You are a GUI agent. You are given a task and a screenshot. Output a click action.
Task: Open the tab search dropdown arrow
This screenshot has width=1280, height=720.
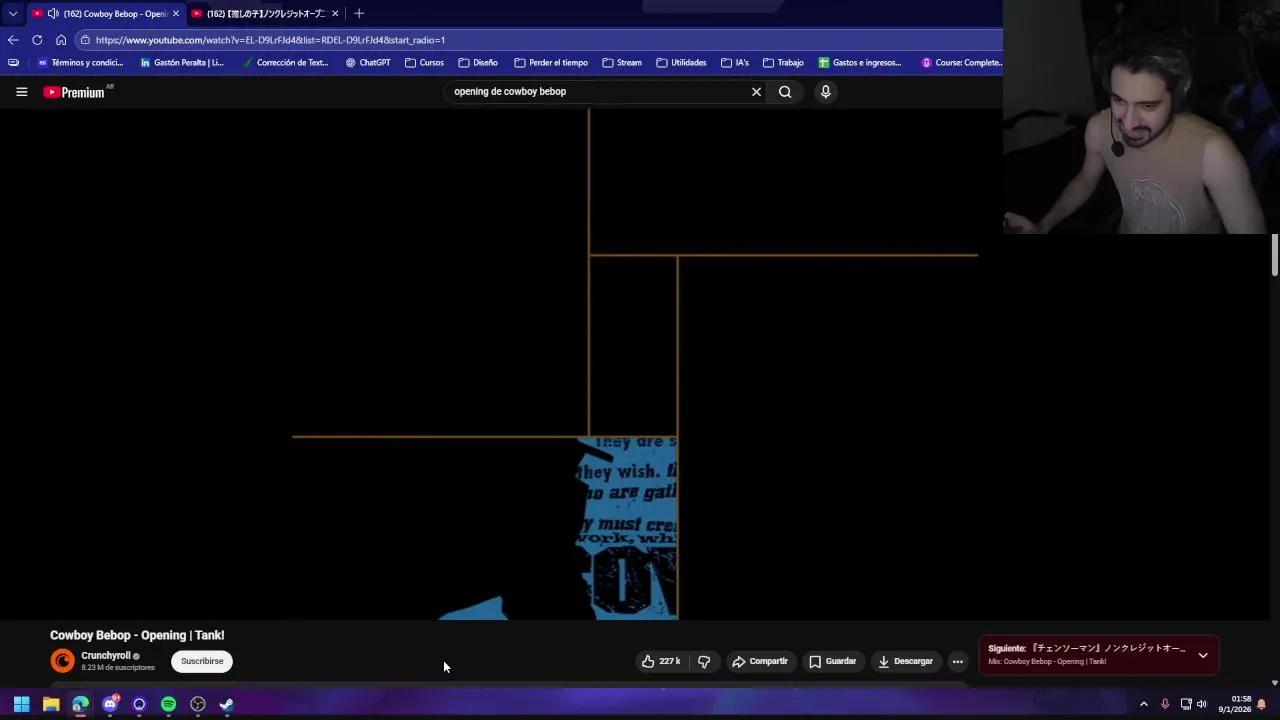(12, 13)
